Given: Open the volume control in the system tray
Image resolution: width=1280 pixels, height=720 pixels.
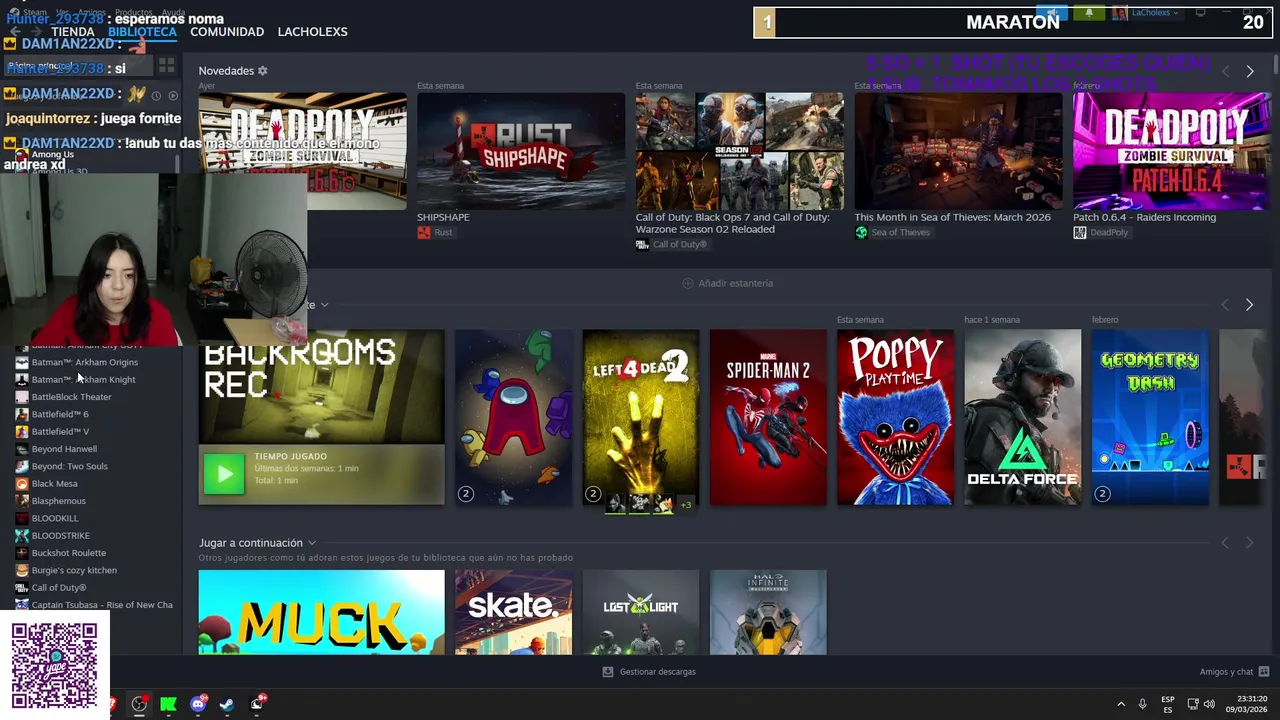Looking at the screenshot, I should pos(1209,704).
